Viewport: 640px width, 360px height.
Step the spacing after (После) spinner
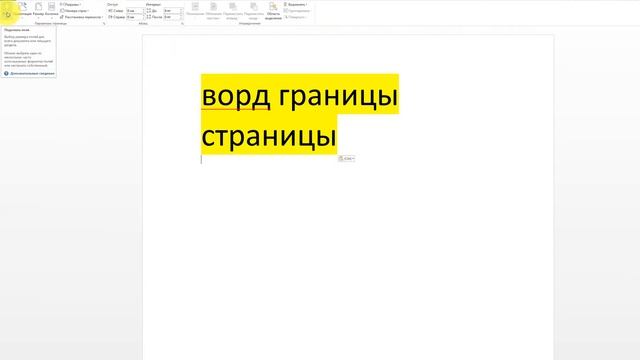point(181,17)
